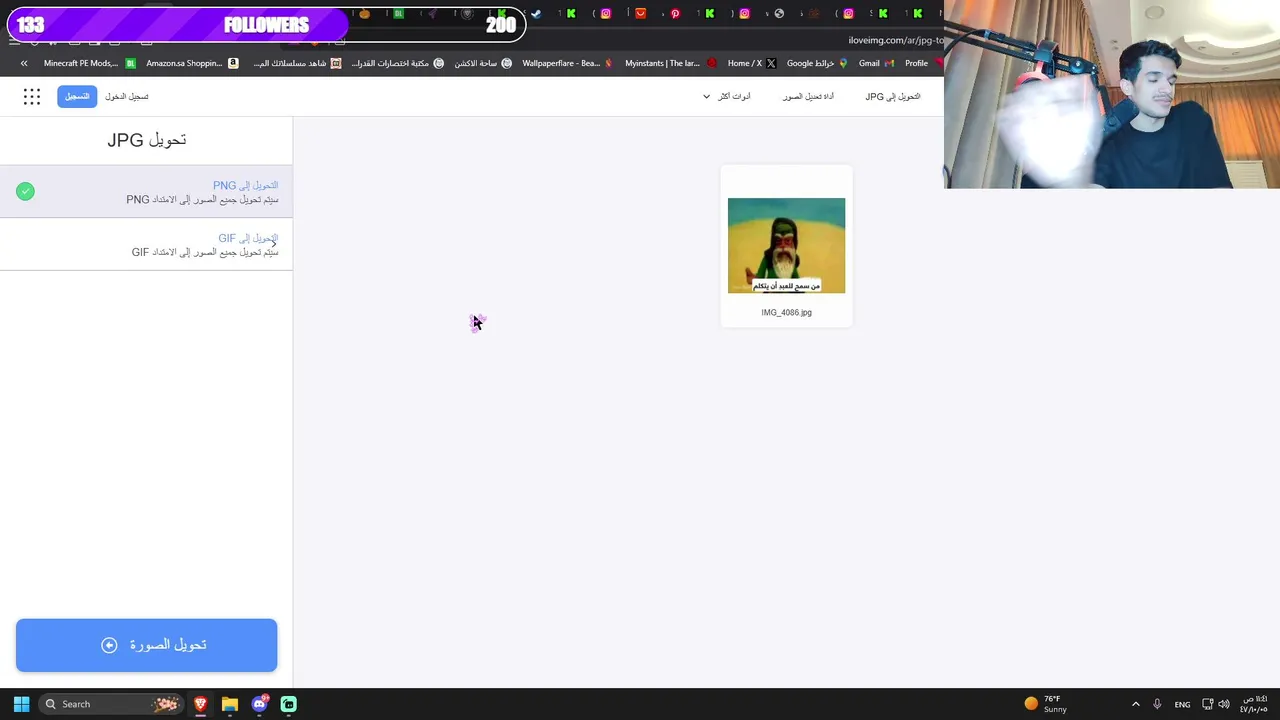Click the green PNG selected checkmark
This screenshot has width=1280, height=720.
tap(25, 191)
